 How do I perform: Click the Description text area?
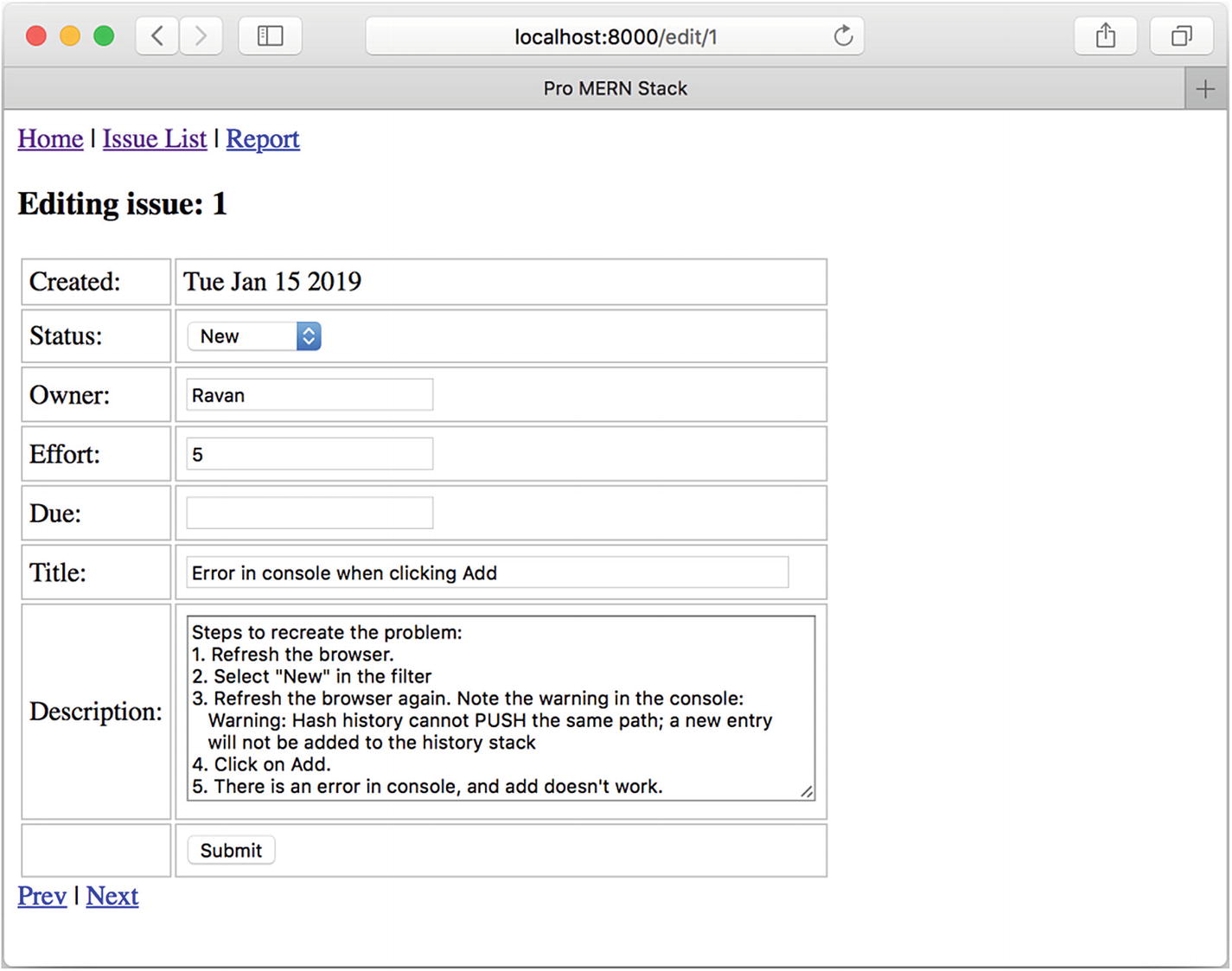coord(501,708)
